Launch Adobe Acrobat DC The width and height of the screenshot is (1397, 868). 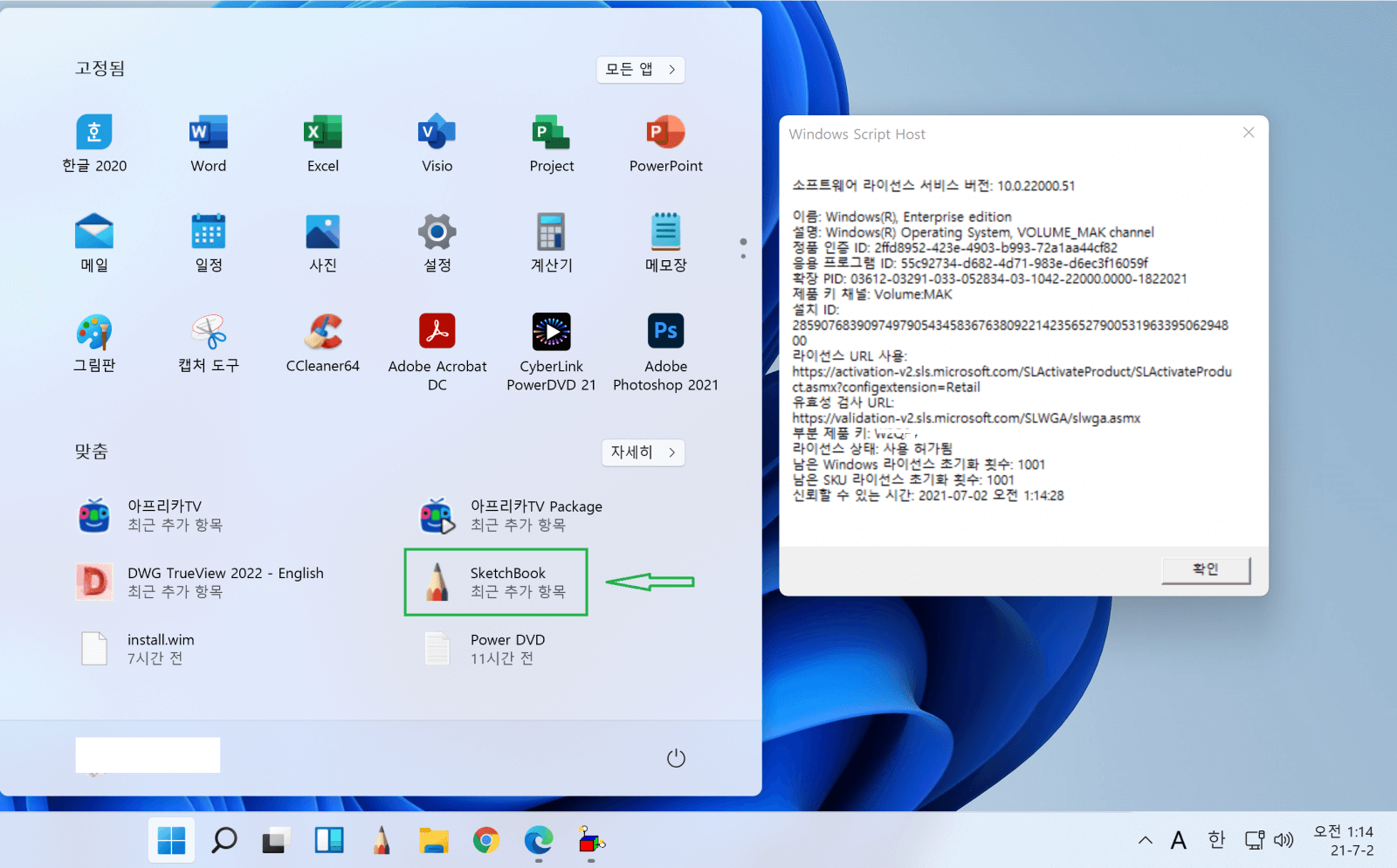pyautogui.click(x=437, y=353)
